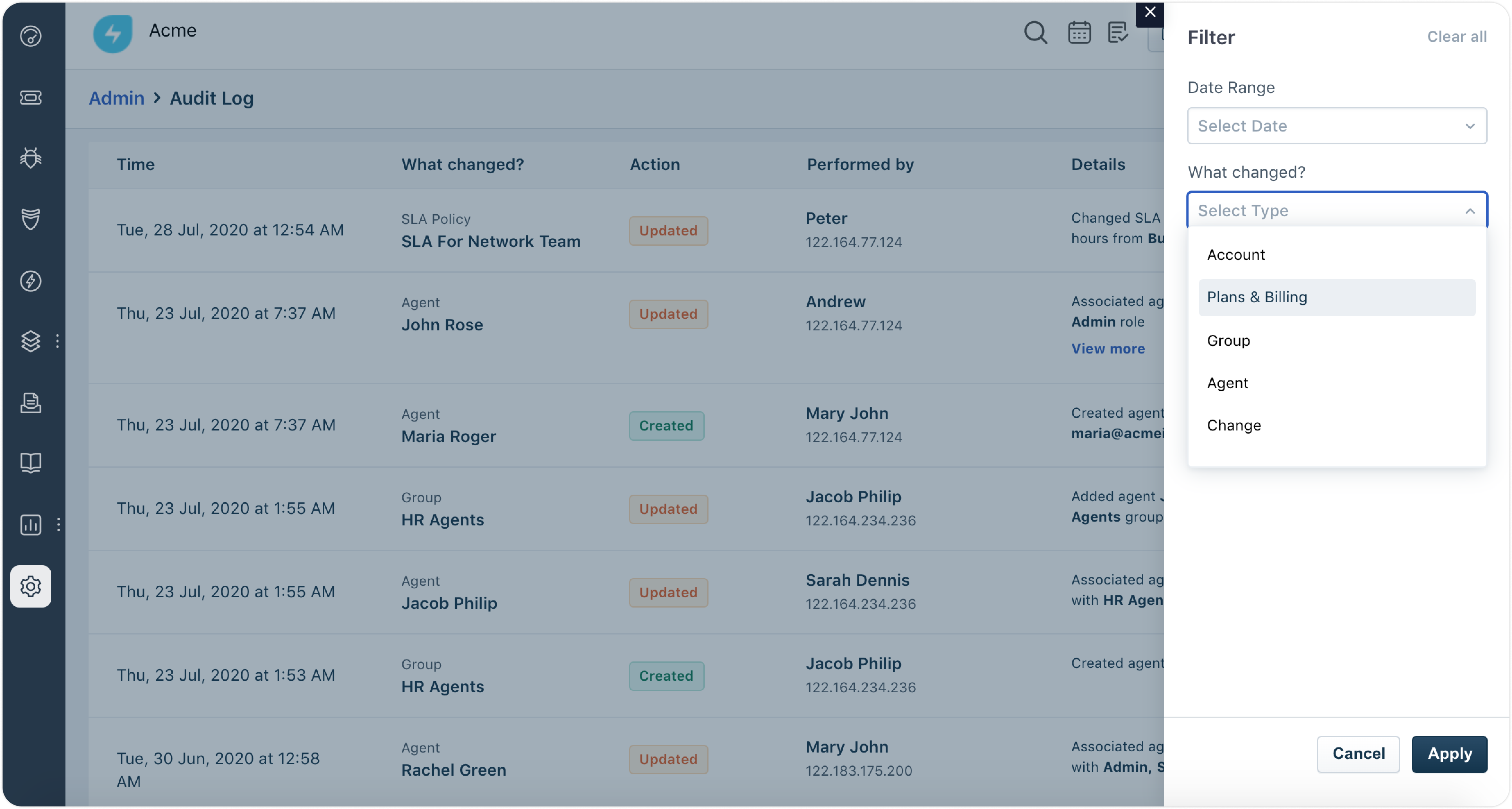Close the filter panel with X
This screenshot has height=809, width=1512.
coord(1150,12)
